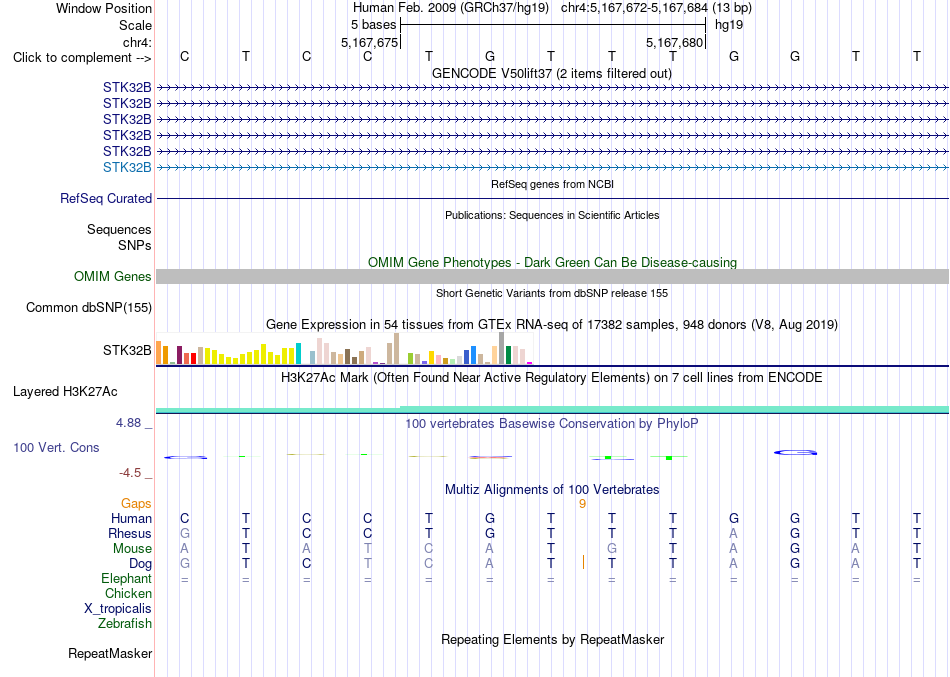Screen dimensions: 950x677
Task: Click the light blue STK32B transcript label
Action: [x=127, y=167]
